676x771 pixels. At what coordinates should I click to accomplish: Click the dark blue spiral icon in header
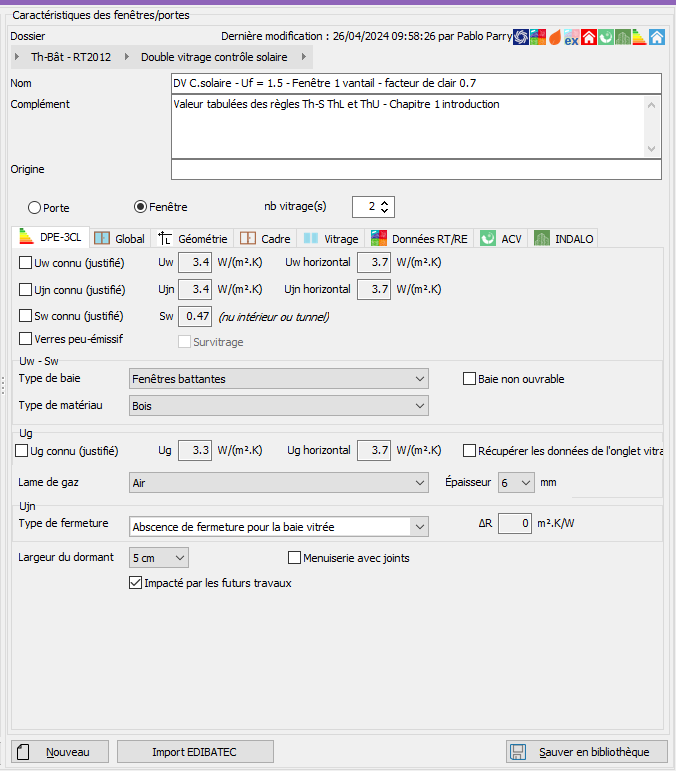pyautogui.click(x=520, y=37)
